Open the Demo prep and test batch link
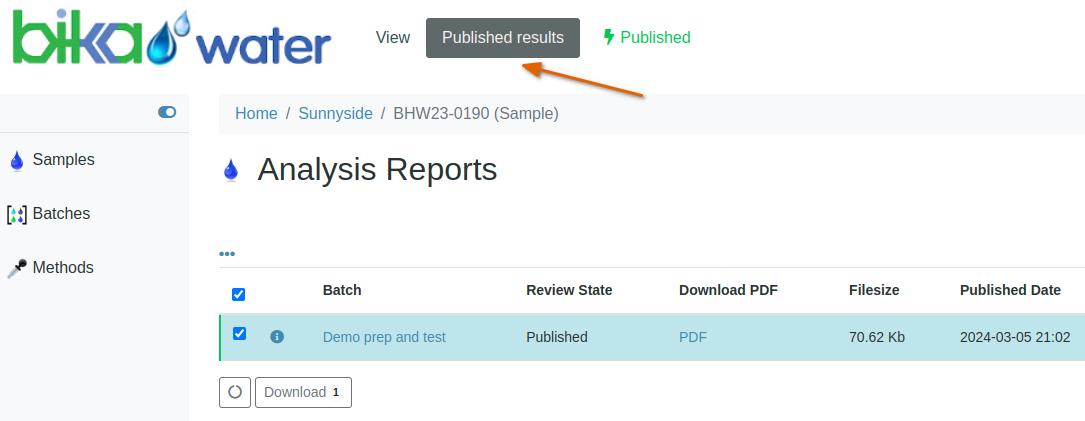Image resolution: width=1085 pixels, height=421 pixels. tap(384, 337)
